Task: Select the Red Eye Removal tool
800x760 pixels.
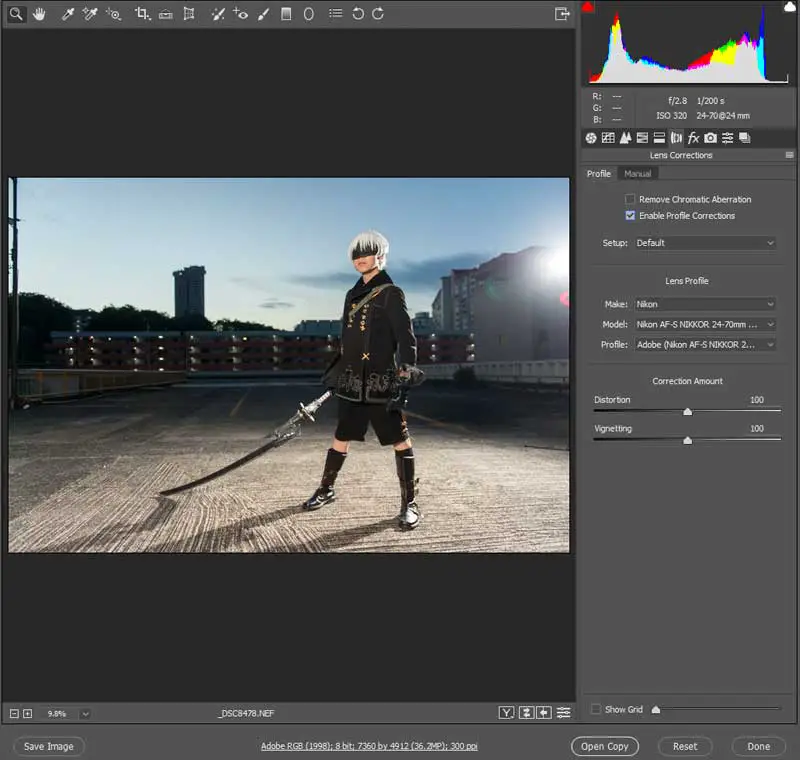Action: [240, 14]
